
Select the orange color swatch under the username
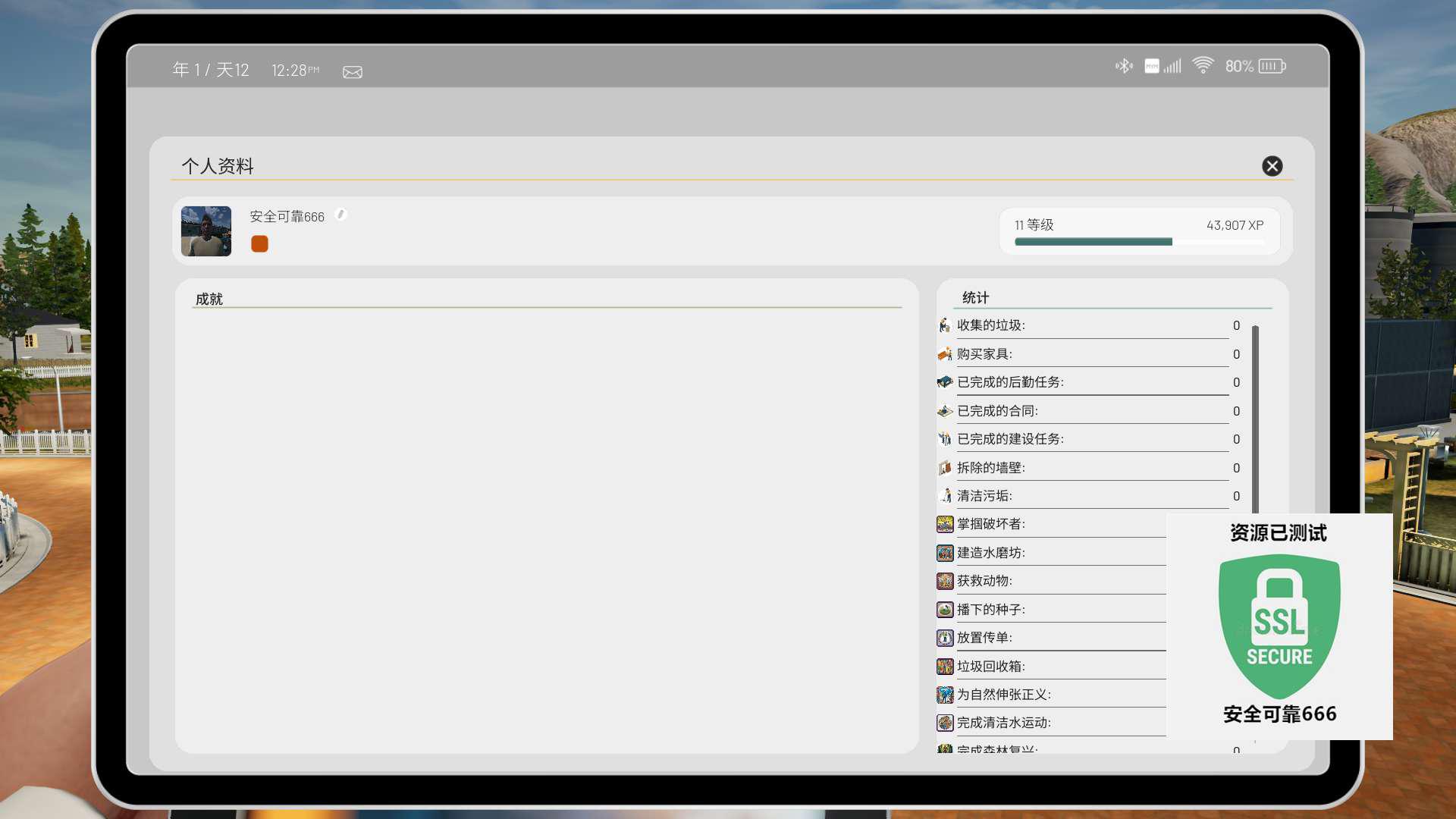(x=259, y=243)
